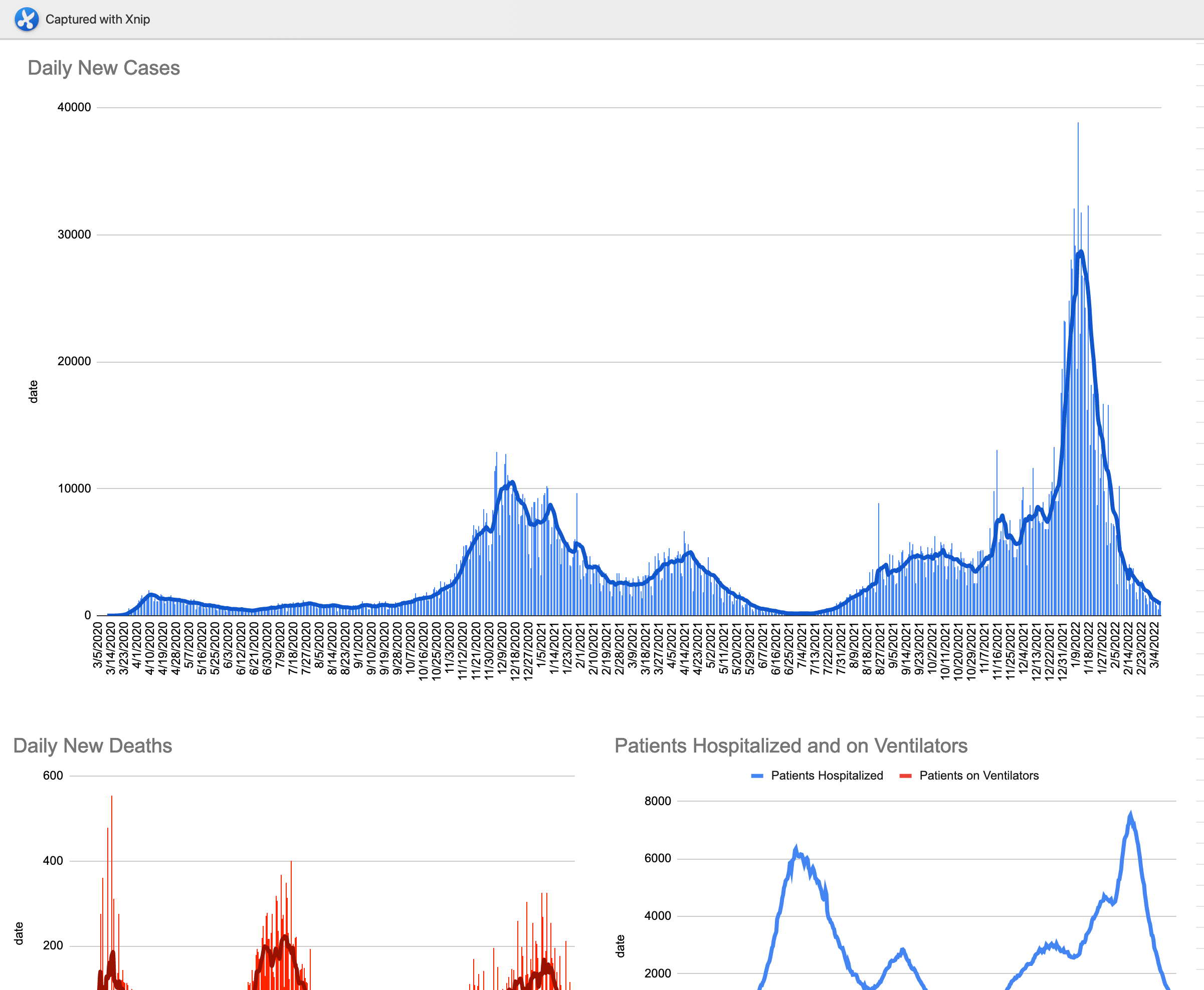
Task: Click the 'Captured with Xnip' title text
Action: tap(98, 20)
